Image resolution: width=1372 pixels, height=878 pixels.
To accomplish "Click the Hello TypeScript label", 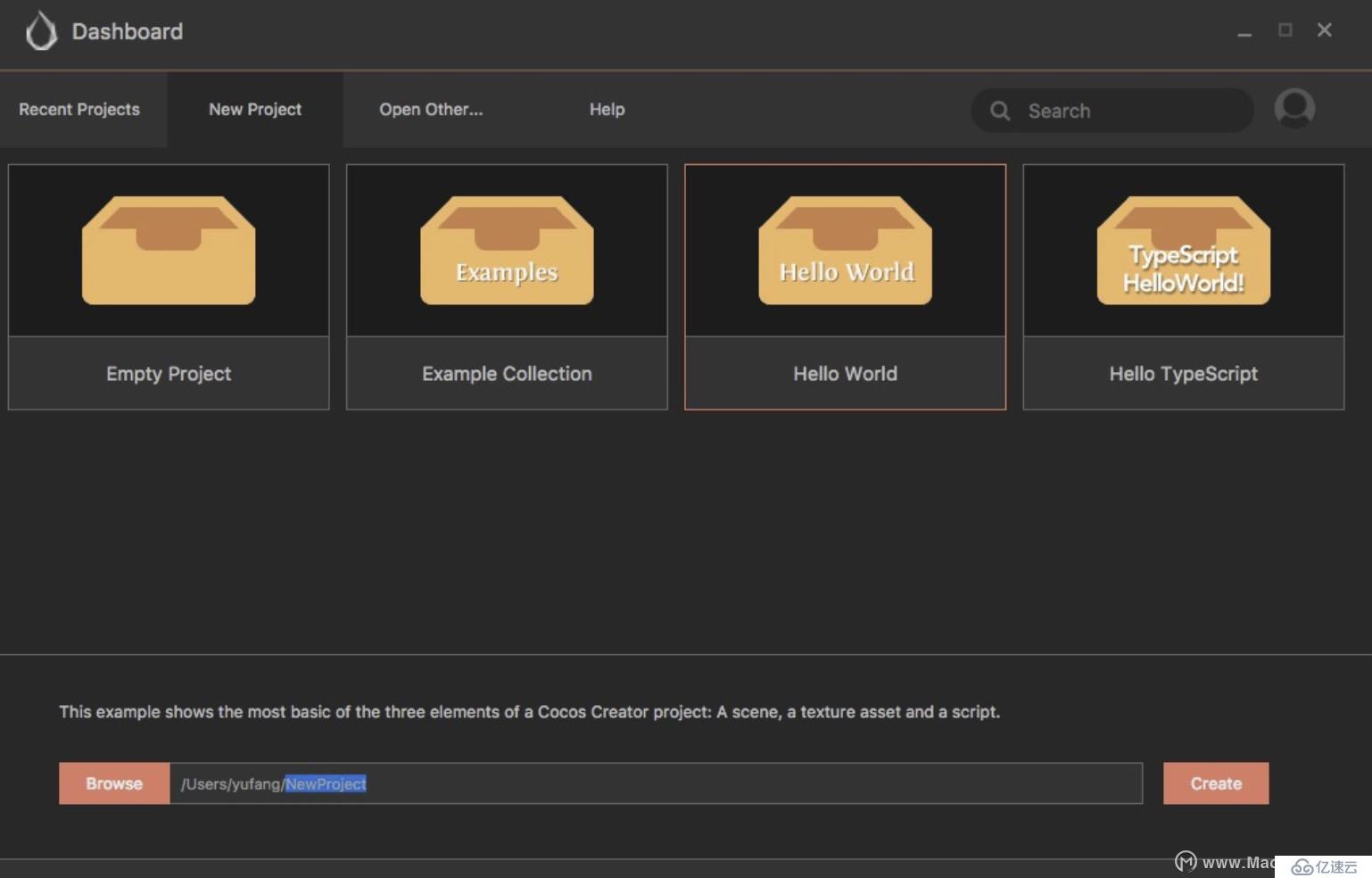I will (x=1184, y=374).
